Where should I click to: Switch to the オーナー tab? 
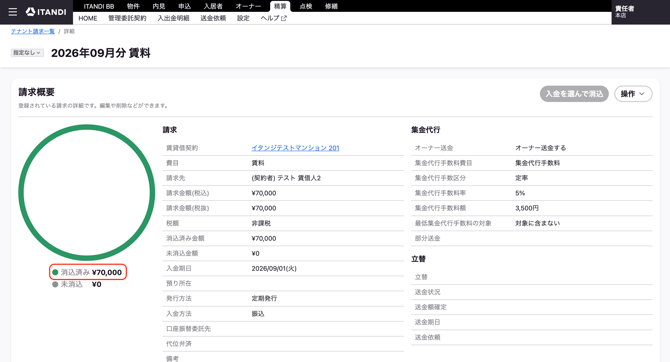pyautogui.click(x=248, y=6)
